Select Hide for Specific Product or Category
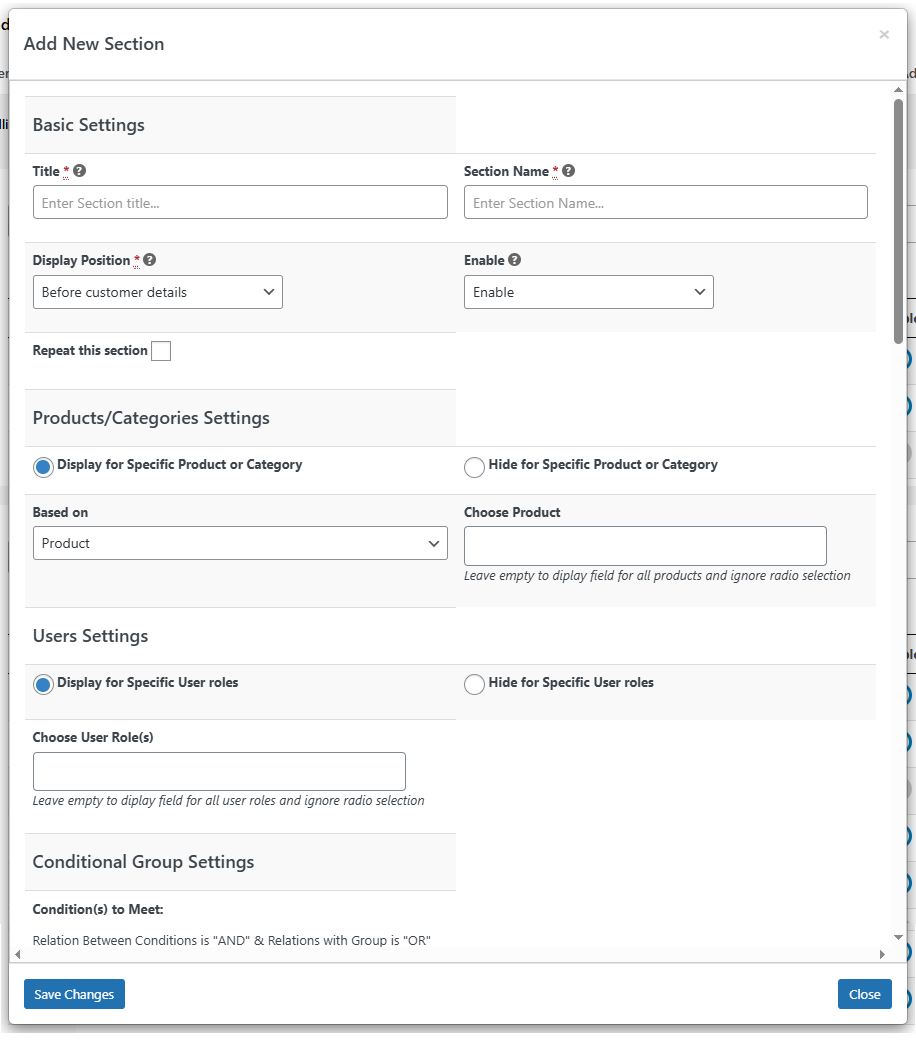Screen dimensions: 916x1042 (474, 467)
